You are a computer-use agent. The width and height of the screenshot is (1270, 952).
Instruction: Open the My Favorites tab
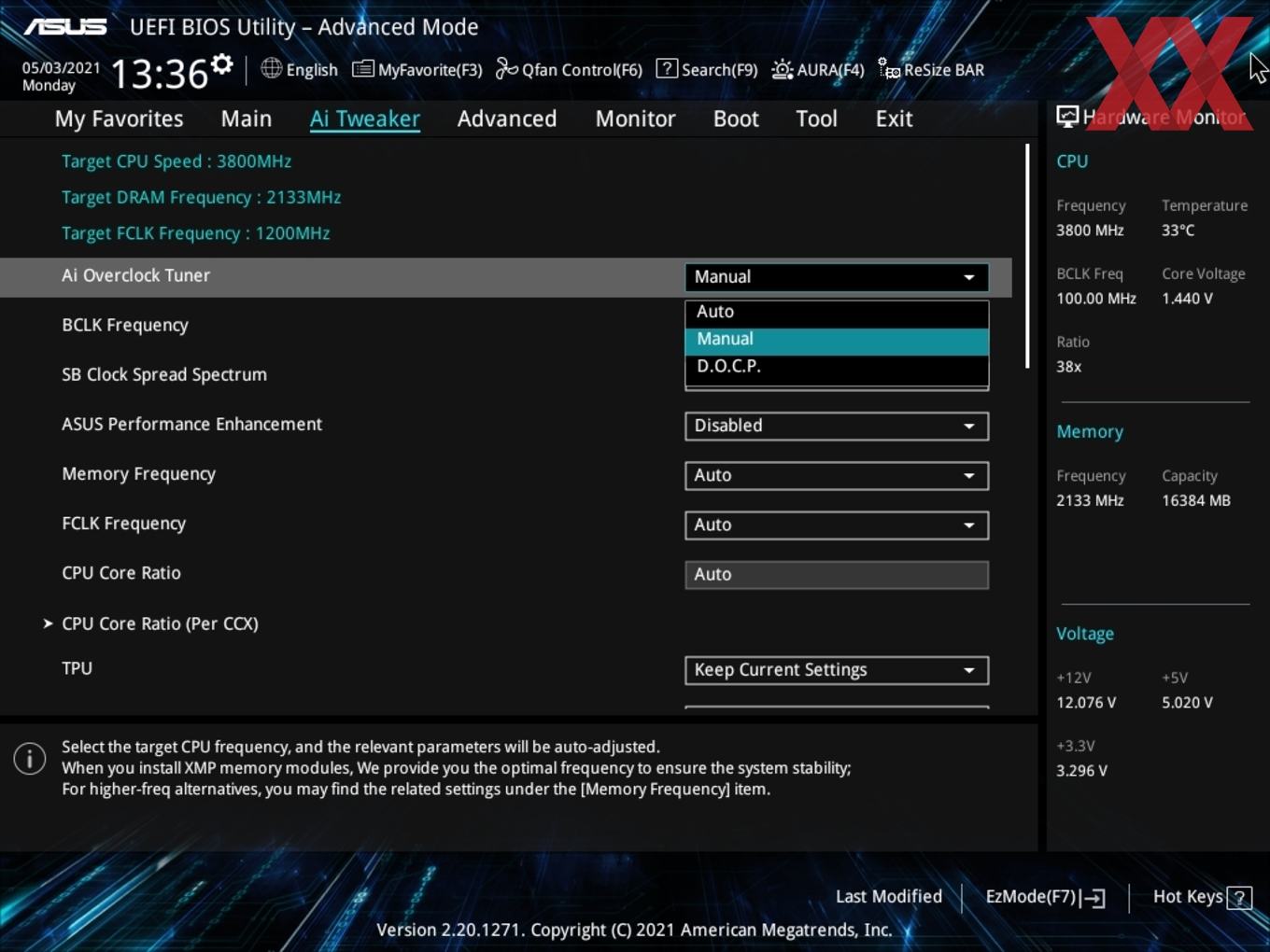pyautogui.click(x=119, y=119)
